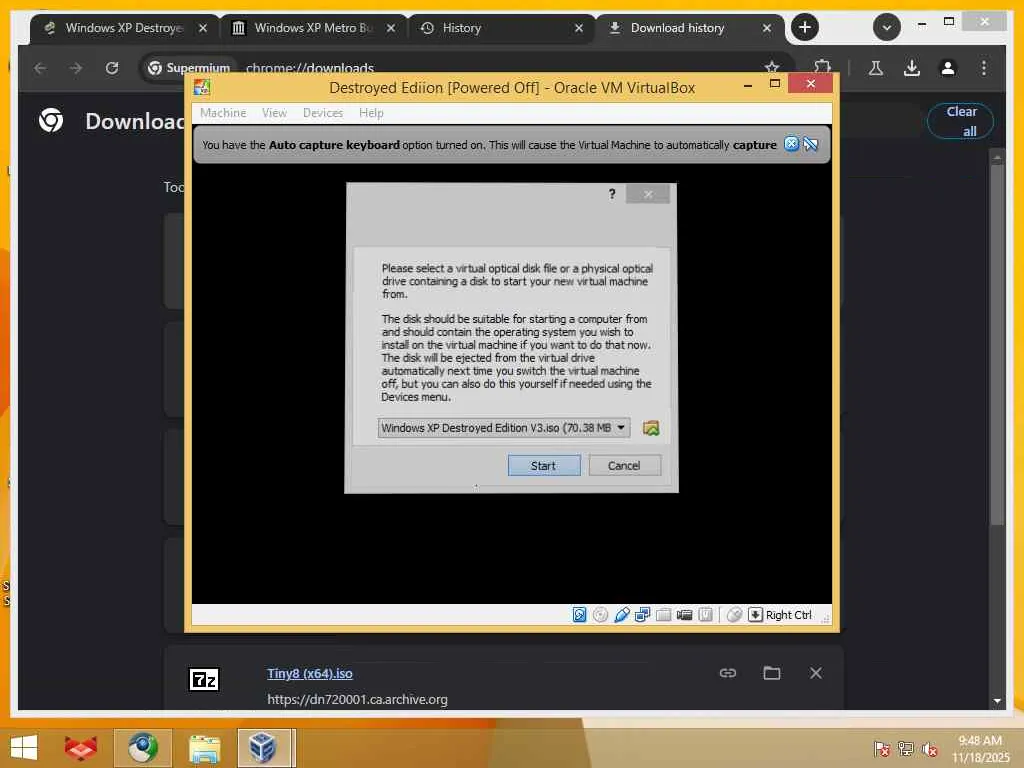The image size is (1024, 768).
Task: Open File Explorer from taskbar
Action: point(204,748)
